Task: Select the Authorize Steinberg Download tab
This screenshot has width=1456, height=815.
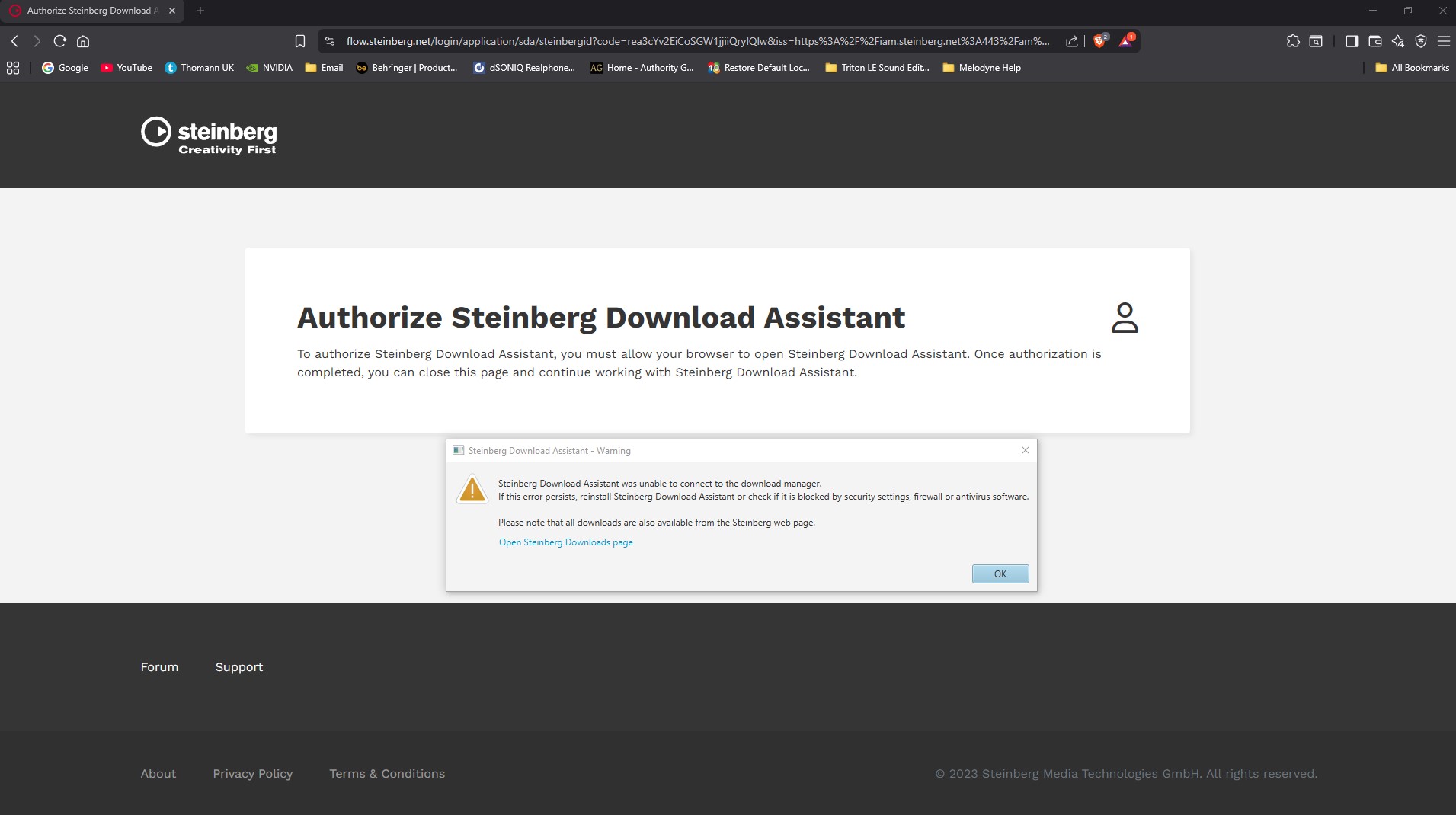Action: 92,11
